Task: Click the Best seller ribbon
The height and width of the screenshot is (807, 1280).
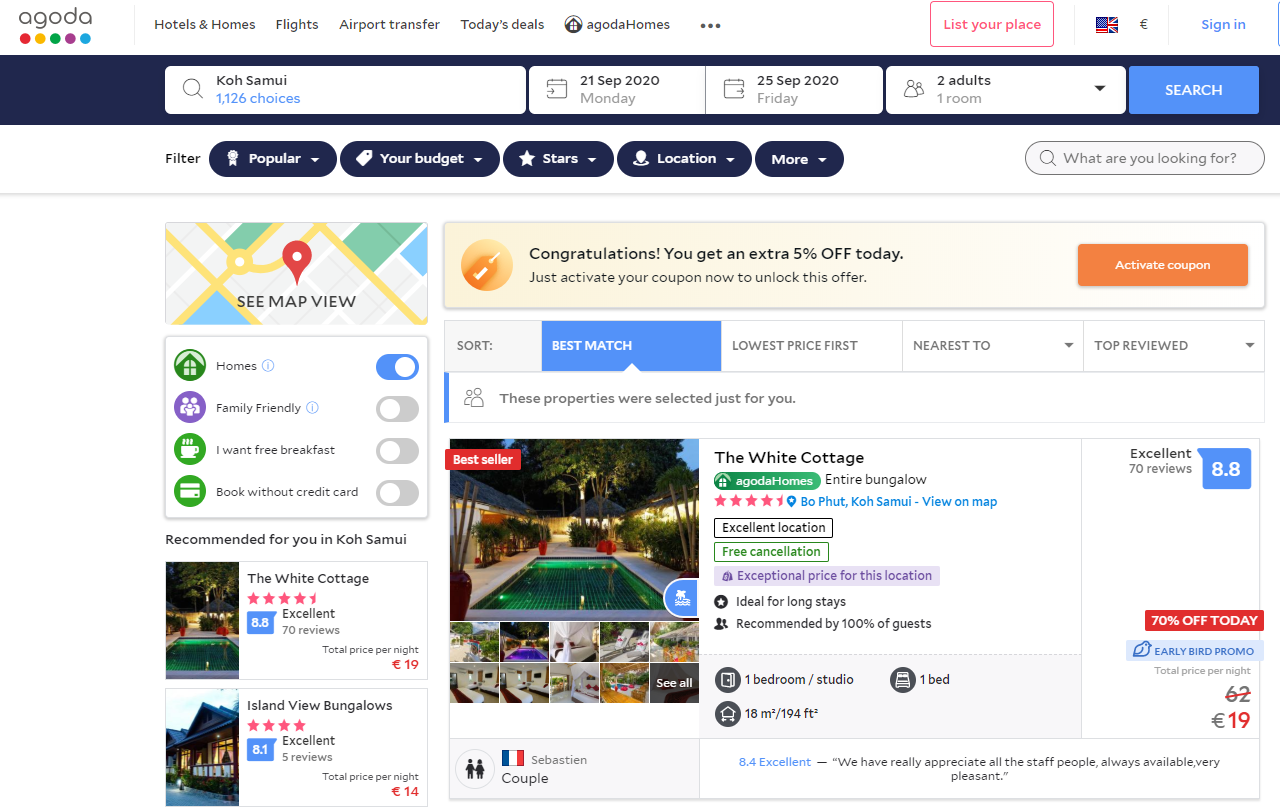Action: click(x=483, y=460)
